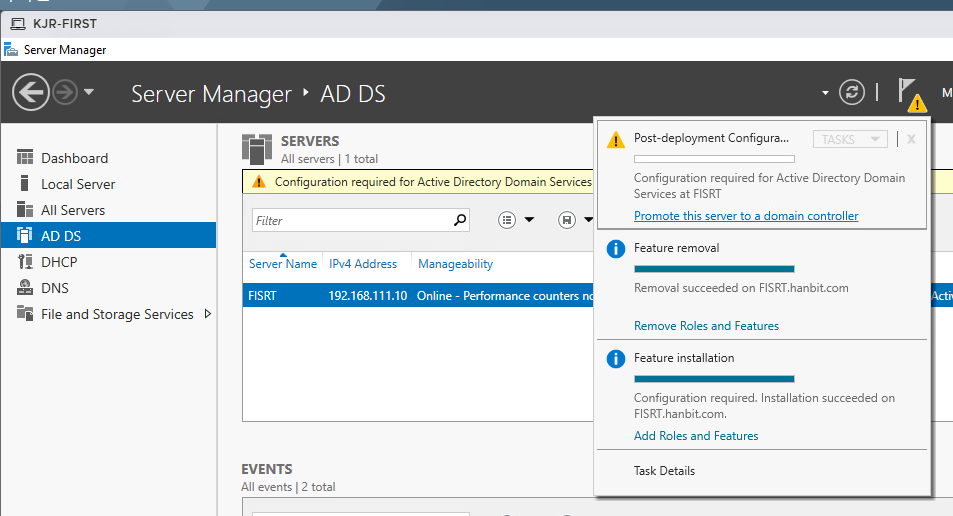Open dropdown next to save query icon
Image resolution: width=953 pixels, height=516 pixels.
coord(588,220)
